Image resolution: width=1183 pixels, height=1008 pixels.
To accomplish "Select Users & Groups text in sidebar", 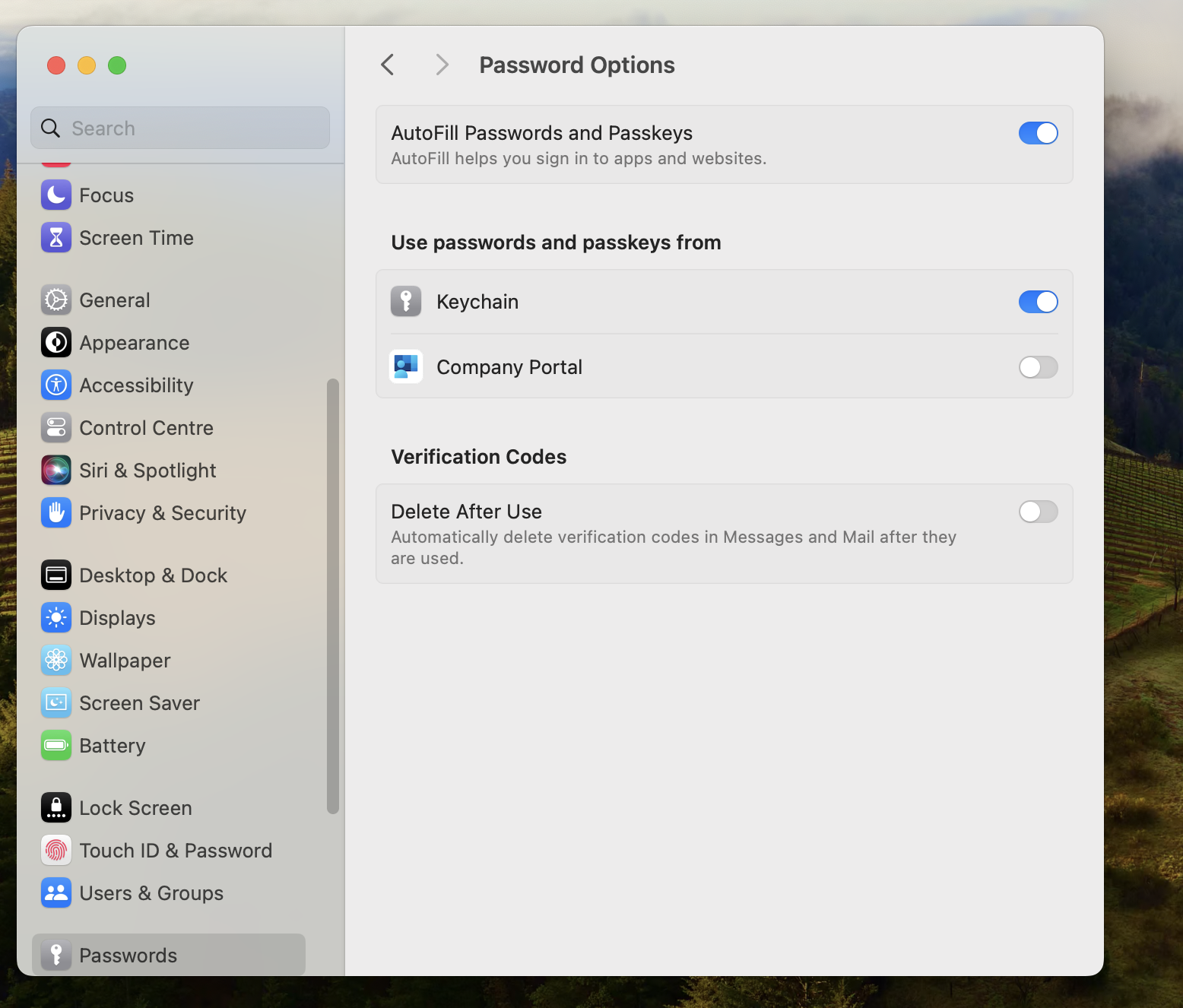I will 152,893.
